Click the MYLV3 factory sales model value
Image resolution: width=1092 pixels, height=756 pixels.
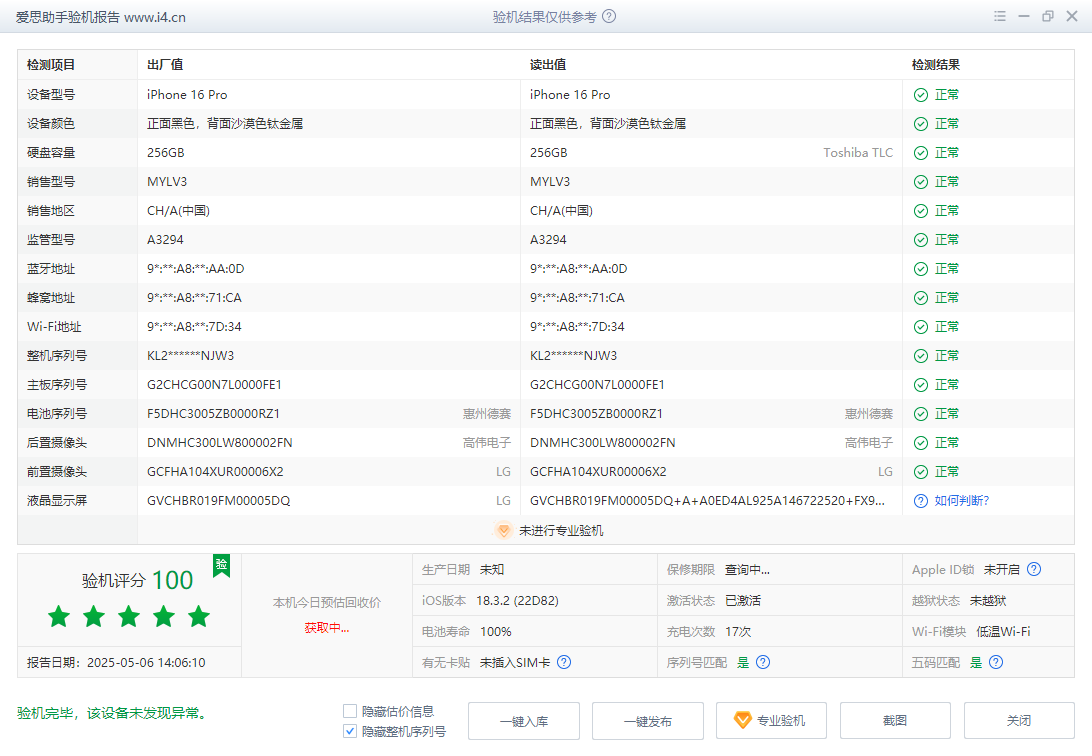point(167,182)
